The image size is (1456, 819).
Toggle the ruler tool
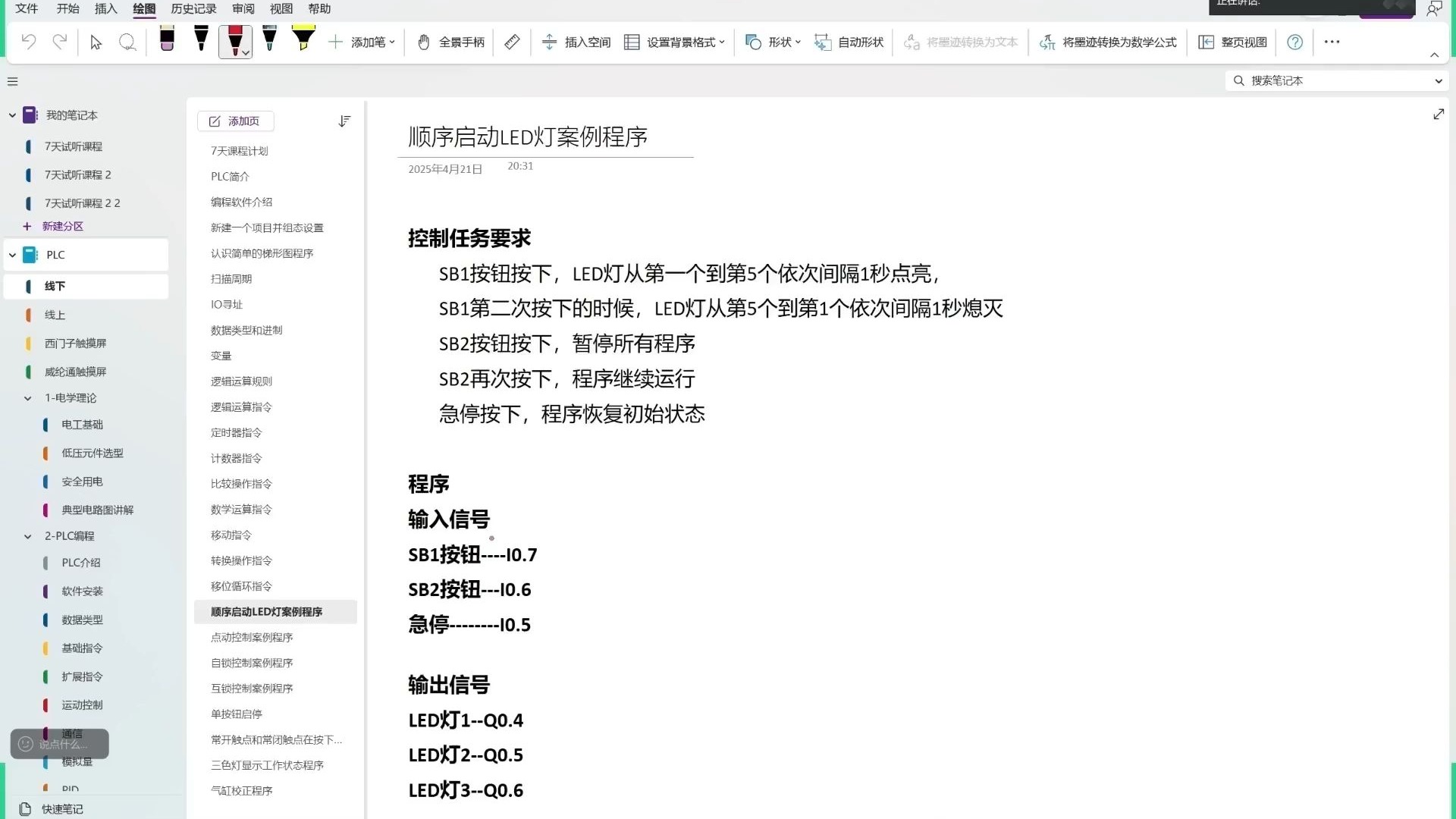pos(512,42)
